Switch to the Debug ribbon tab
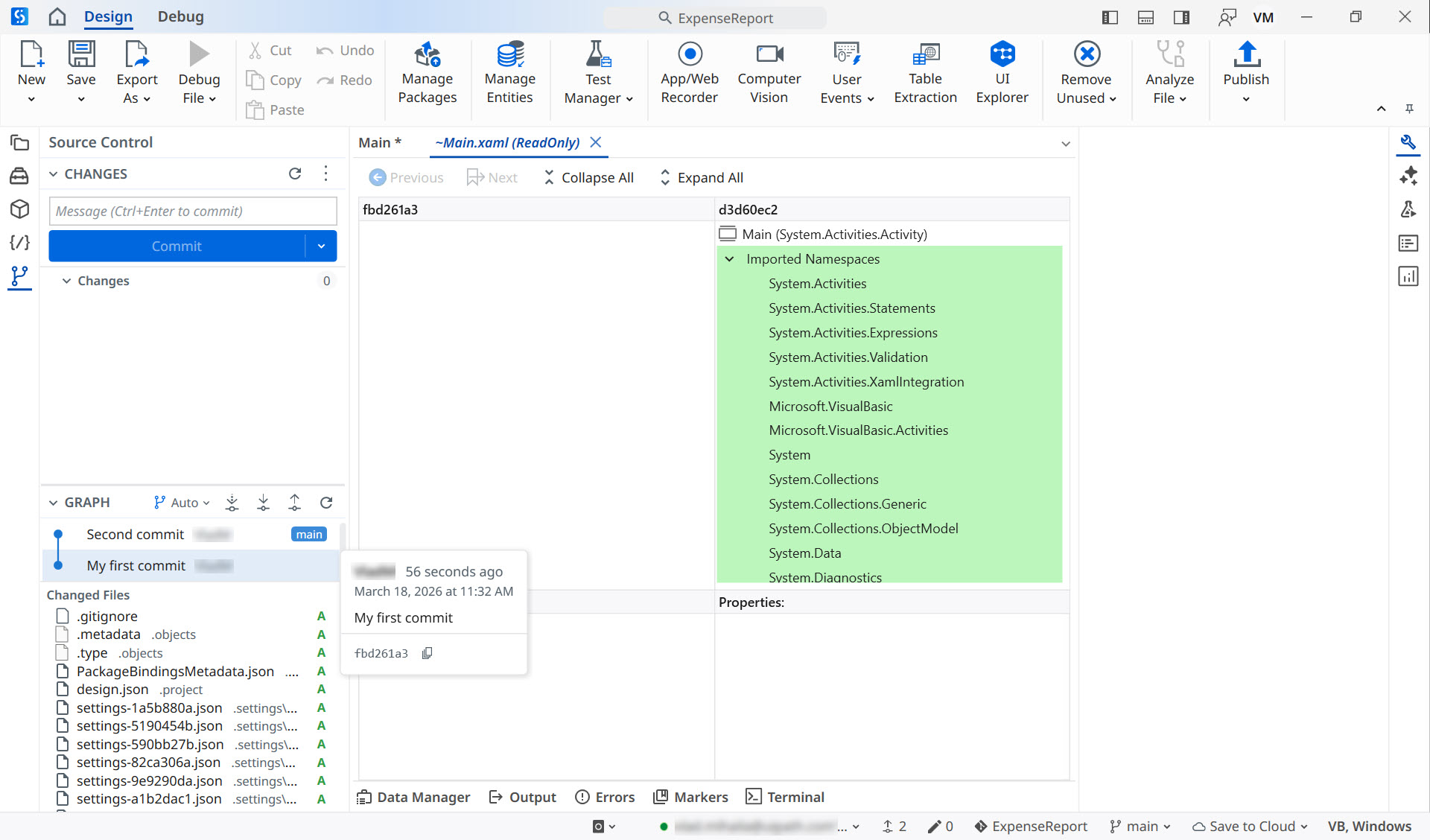The width and height of the screenshot is (1430, 840). click(x=180, y=16)
